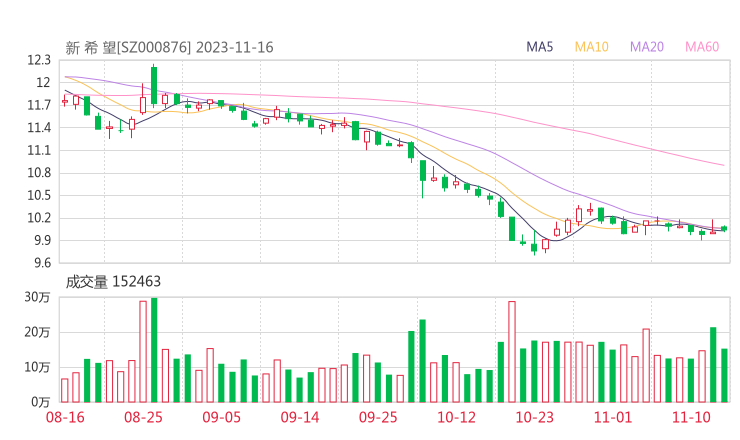The height and width of the screenshot is (440, 740).
Task: Click the stock title 新希望[SZ000876] 2023-11-16
Action: pos(169,47)
